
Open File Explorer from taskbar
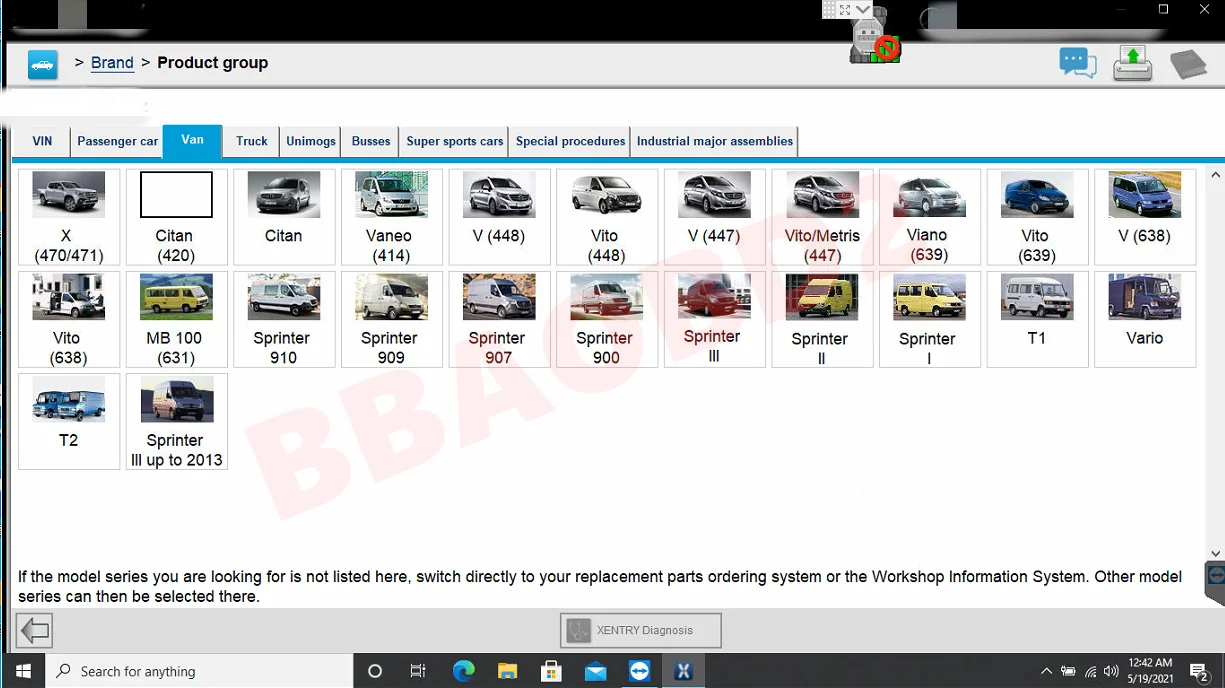coord(507,671)
